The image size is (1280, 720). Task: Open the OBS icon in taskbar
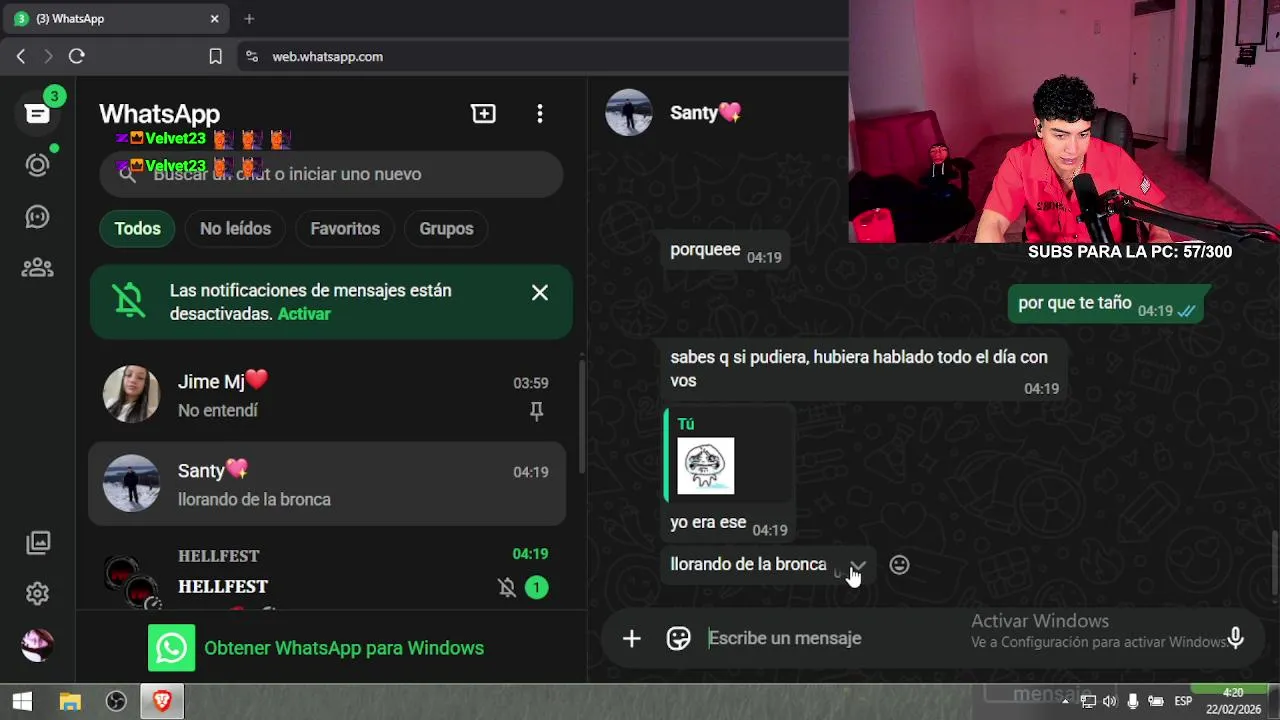116,702
